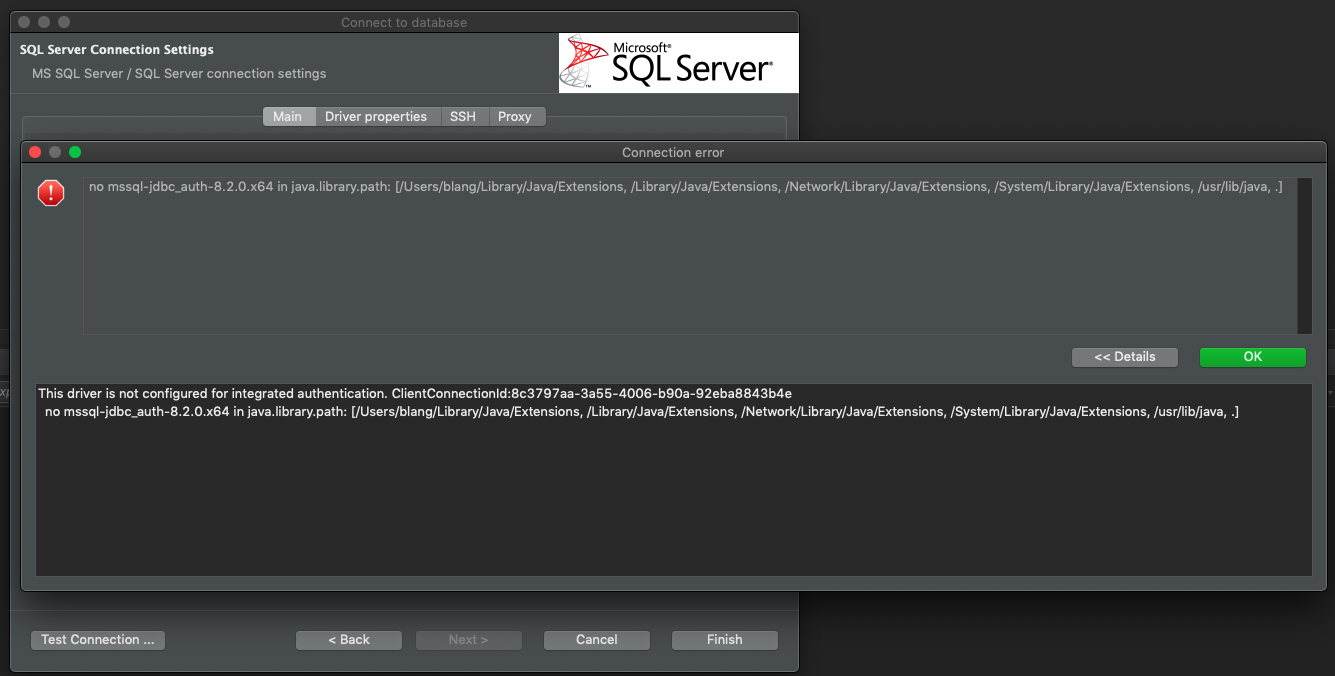Go back using the Back button
The image size is (1335, 676).
click(348, 640)
